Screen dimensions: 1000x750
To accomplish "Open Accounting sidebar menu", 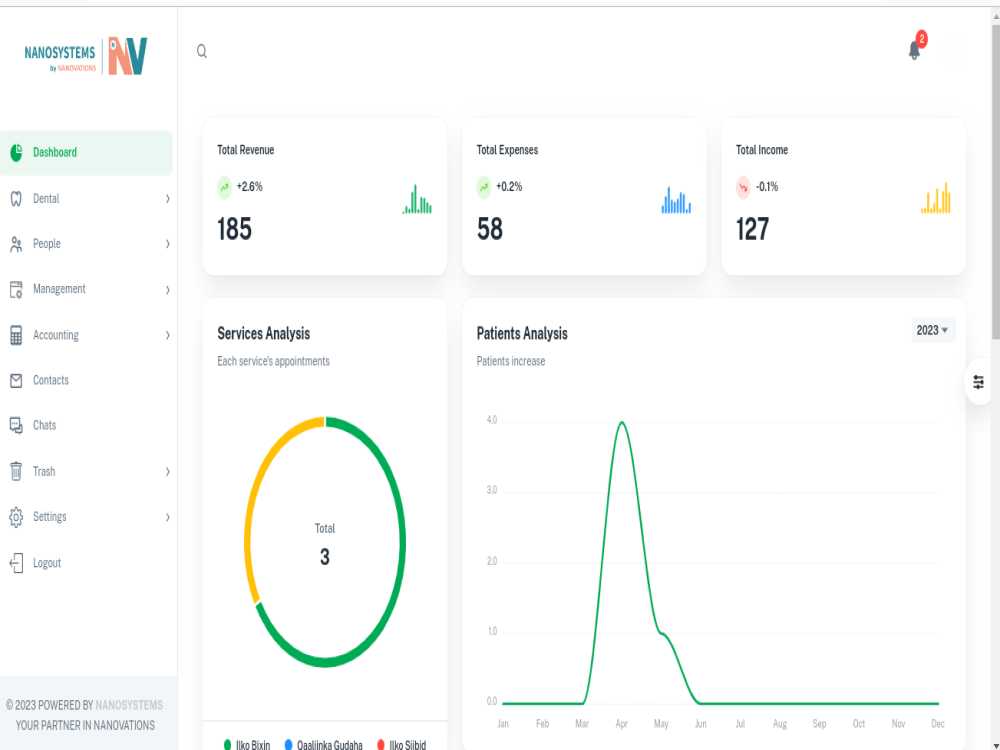I will click(x=86, y=335).
